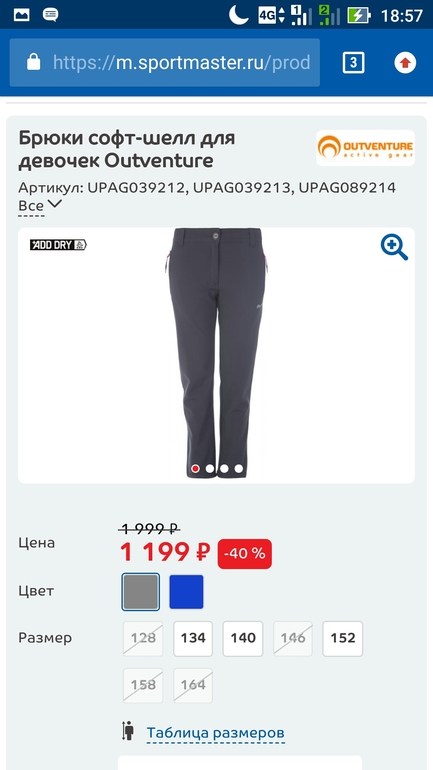The height and width of the screenshot is (770, 433).
Task: Tap the ADD DRY technology badge
Action: pyautogui.click(x=58, y=245)
